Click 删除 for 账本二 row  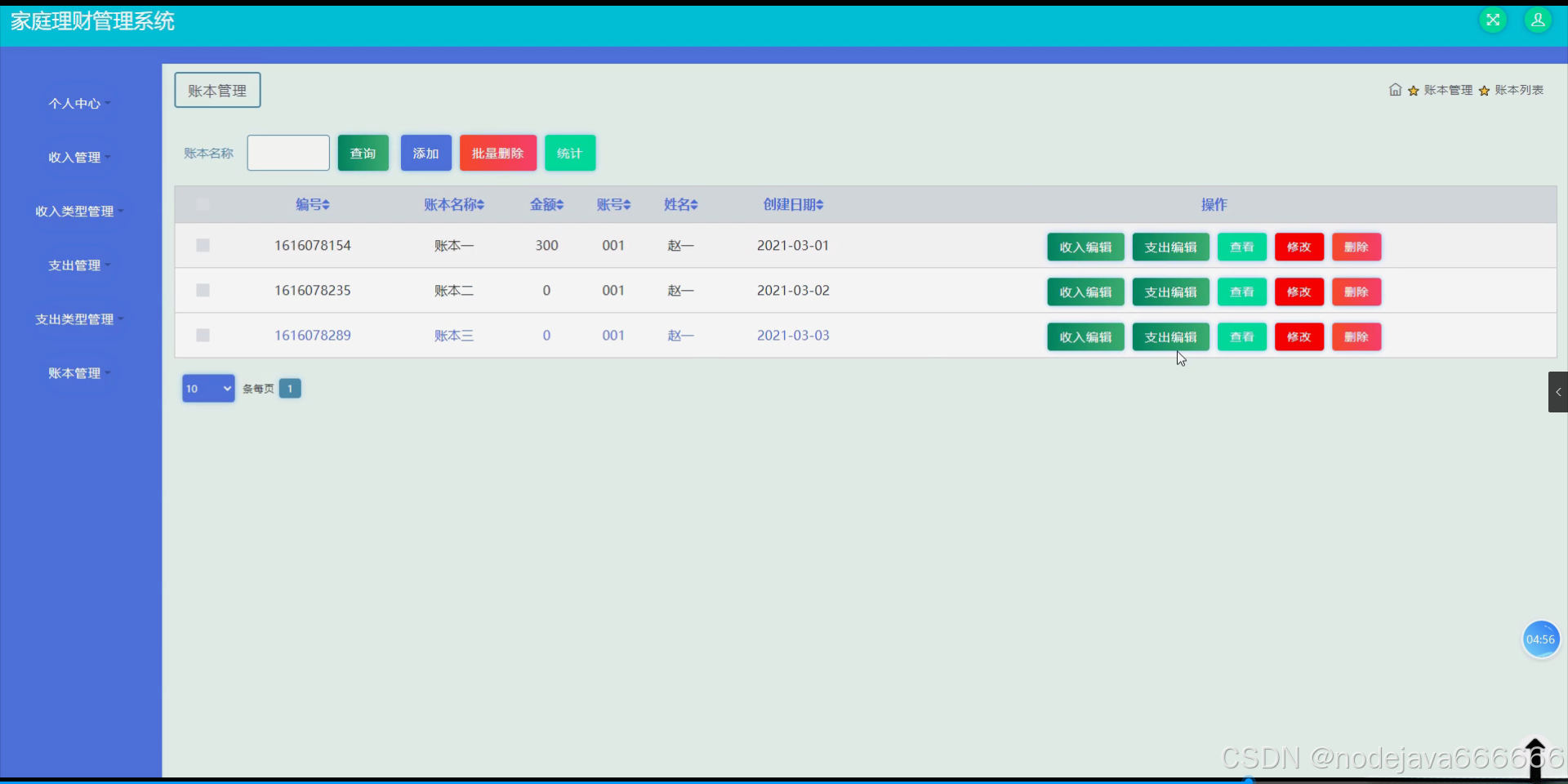click(x=1356, y=292)
